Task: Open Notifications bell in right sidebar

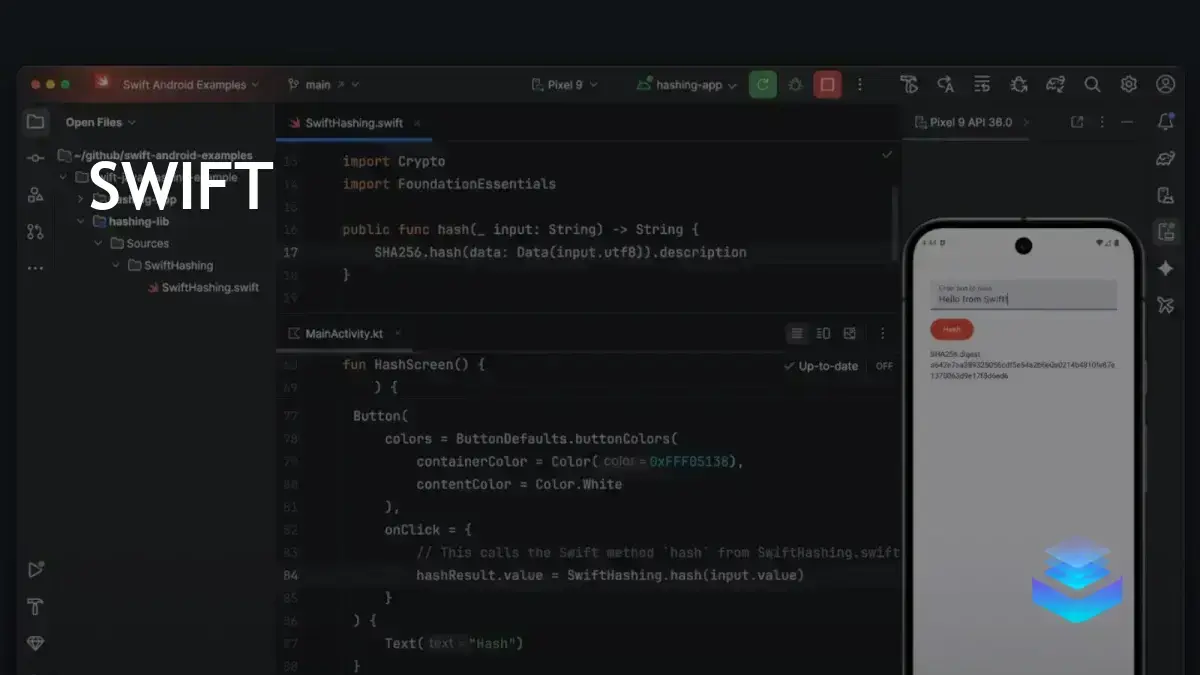Action: tap(1165, 122)
